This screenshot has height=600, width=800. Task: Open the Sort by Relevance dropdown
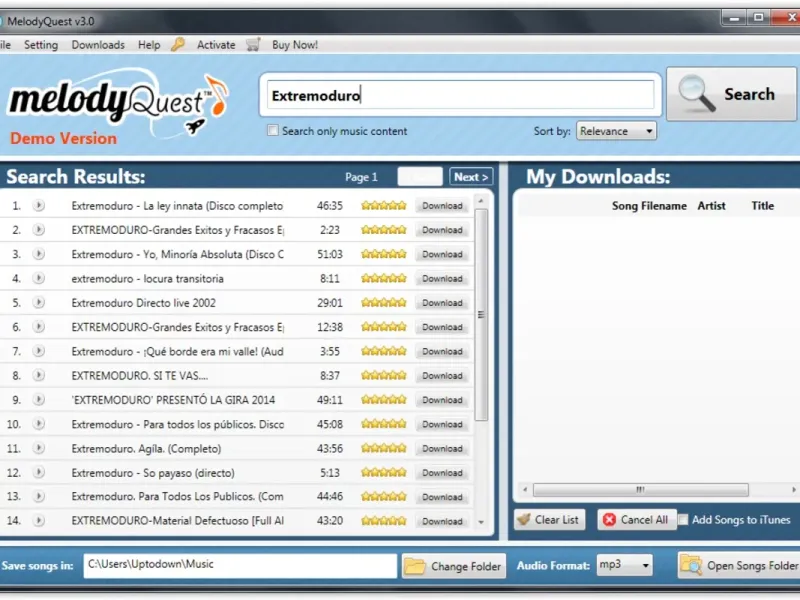pyautogui.click(x=616, y=131)
